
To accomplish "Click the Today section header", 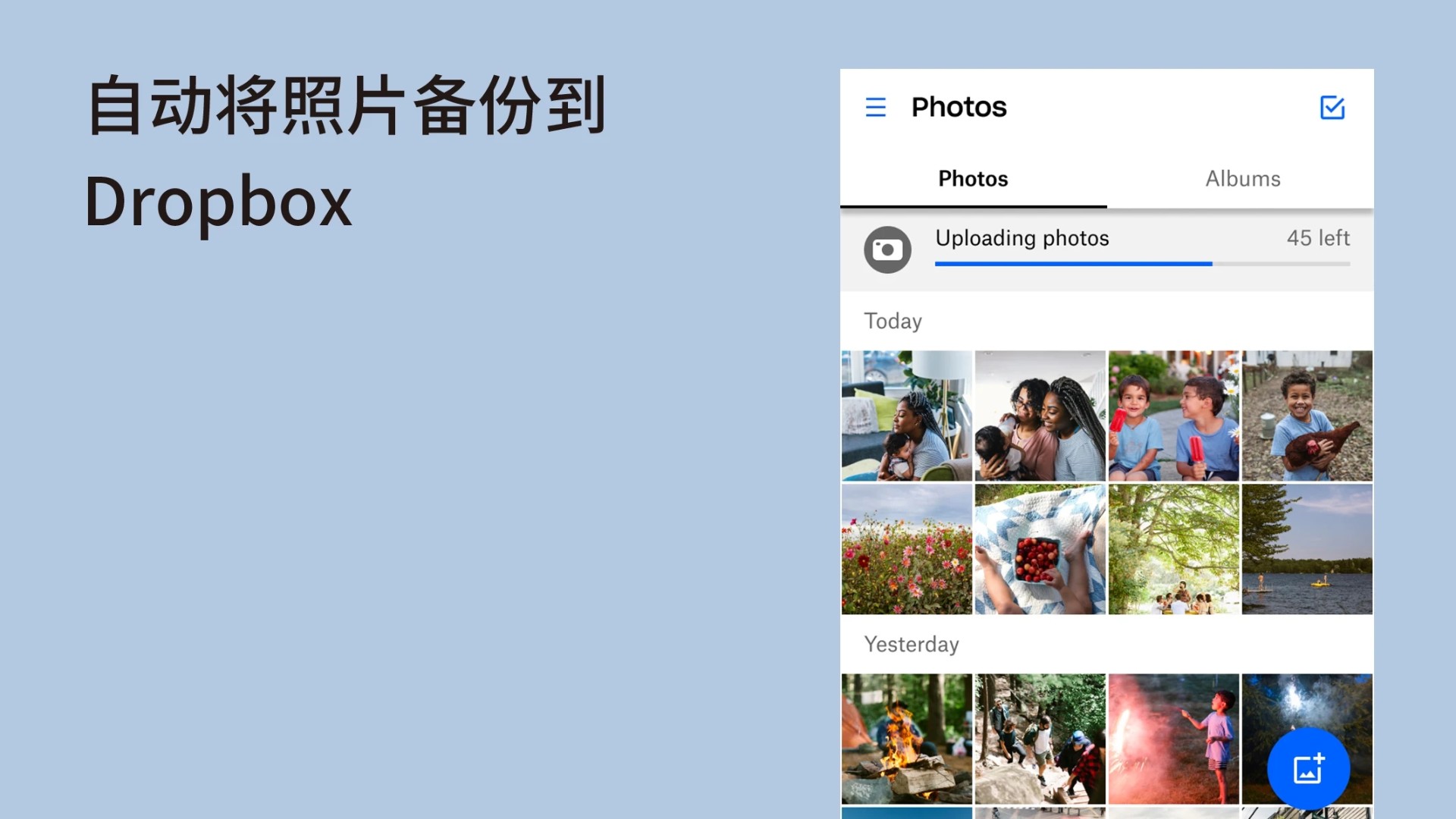I will tap(892, 320).
